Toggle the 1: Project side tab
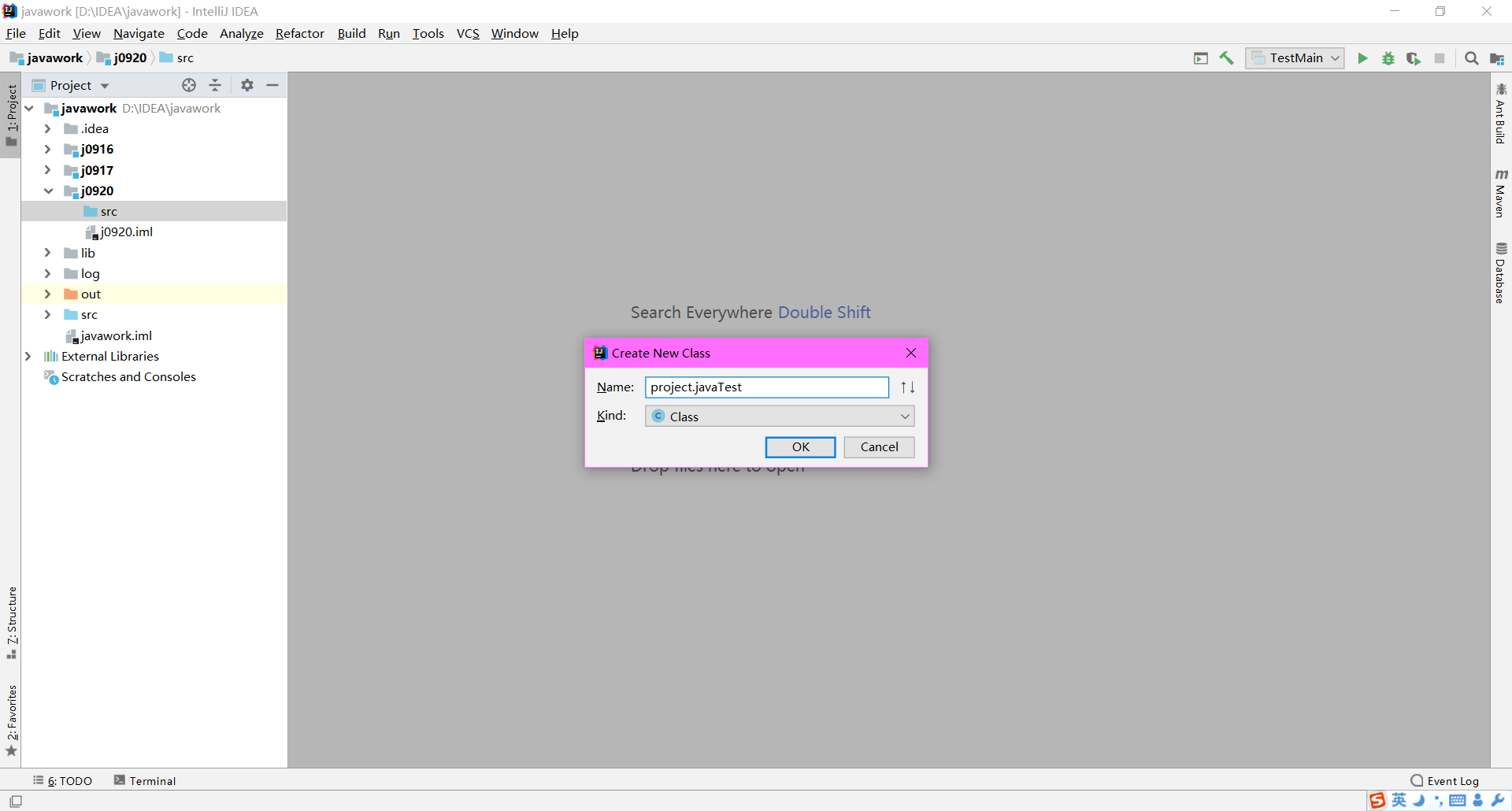 pyautogui.click(x=11, y=116)
